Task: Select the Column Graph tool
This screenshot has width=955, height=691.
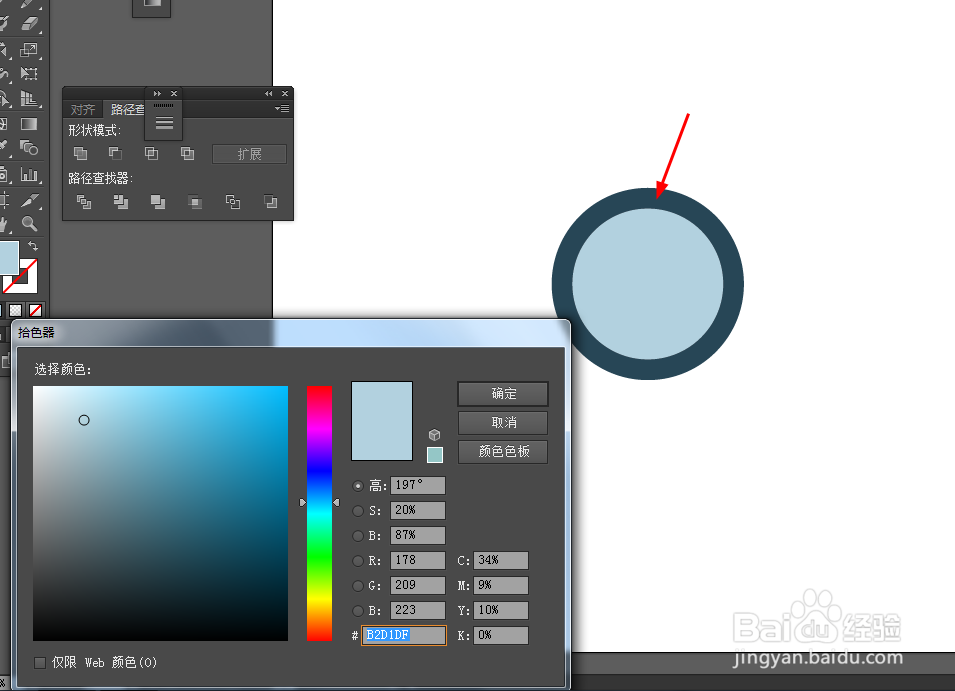Action: click(29, 175)
